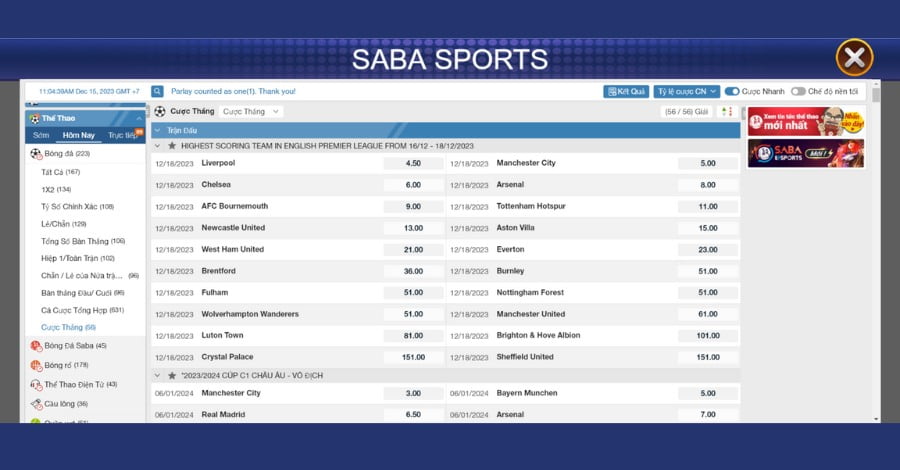Click the soccer ball beside Cược Thắng heading

click(x=160, y=111)
